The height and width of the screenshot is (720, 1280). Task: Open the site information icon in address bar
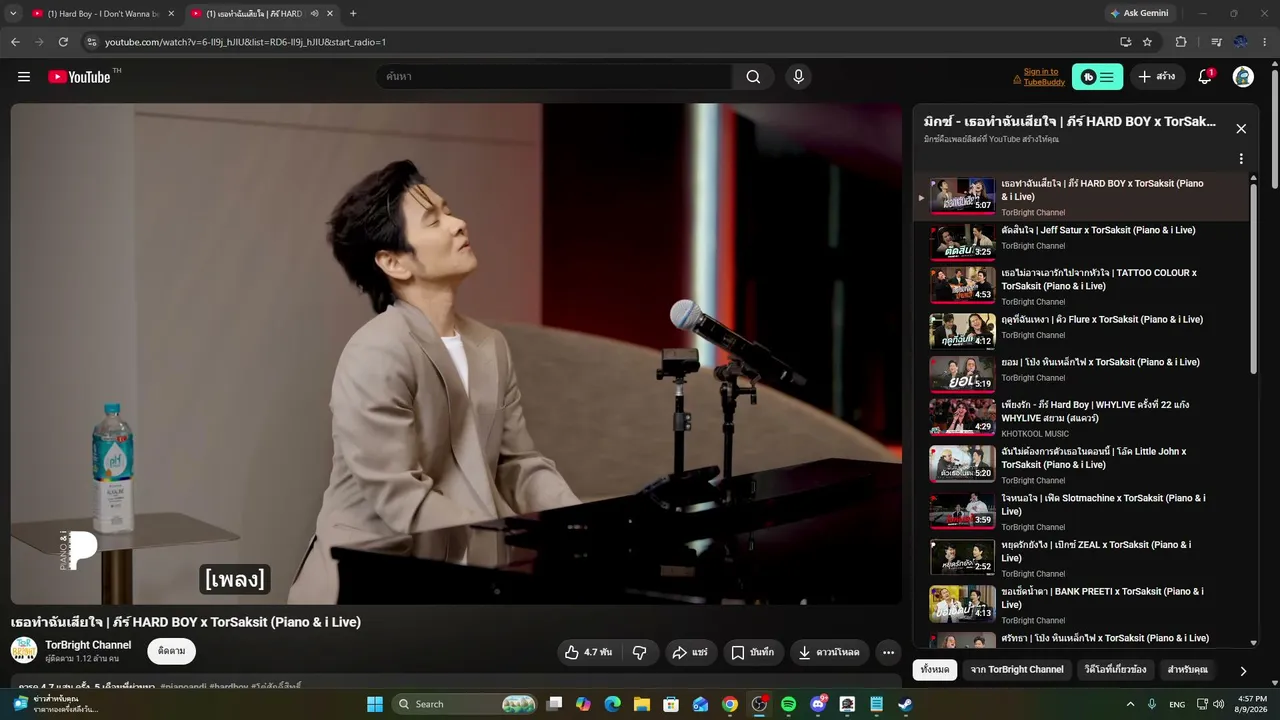click(x=92, y=42)
